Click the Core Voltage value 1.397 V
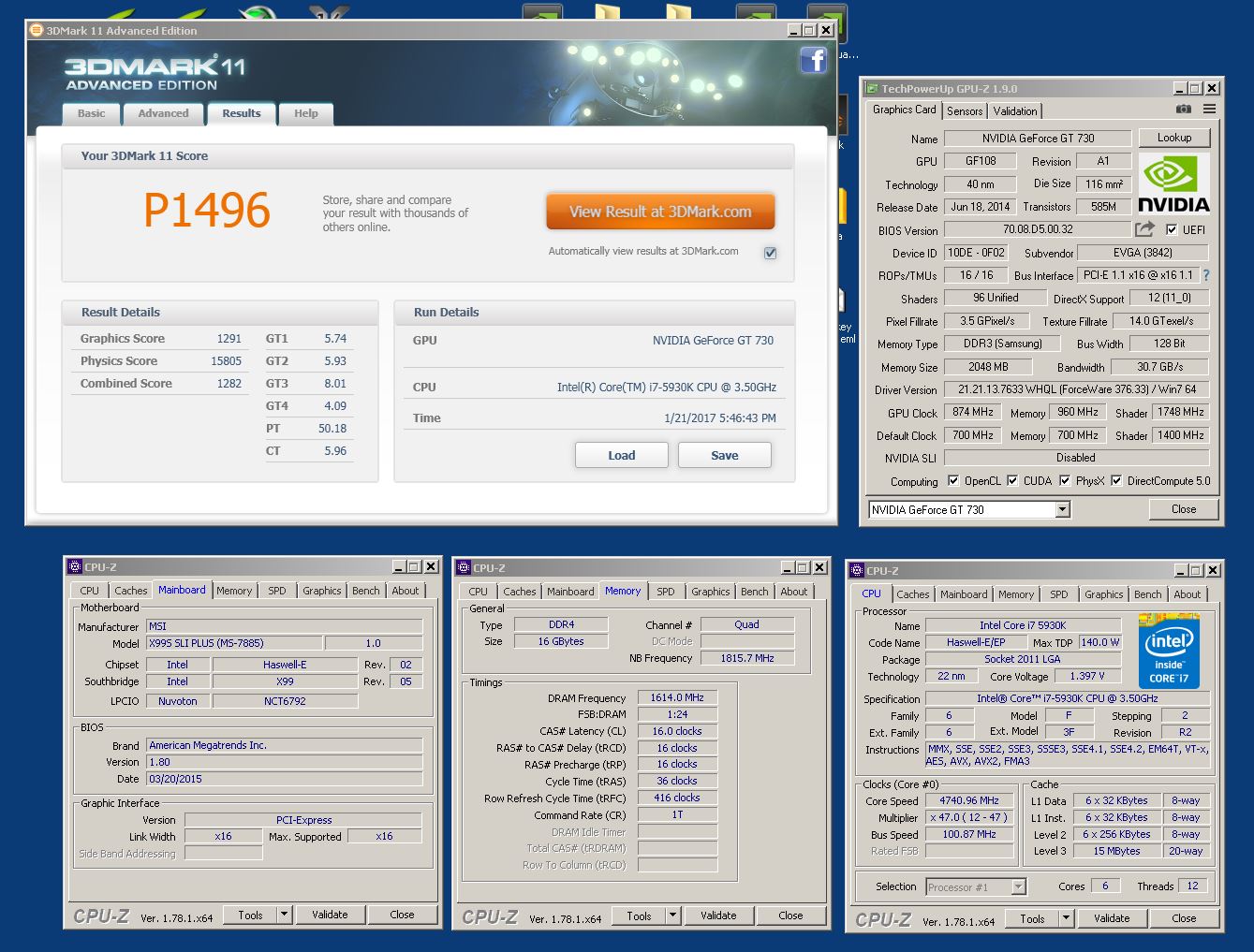 point(1087,676)
